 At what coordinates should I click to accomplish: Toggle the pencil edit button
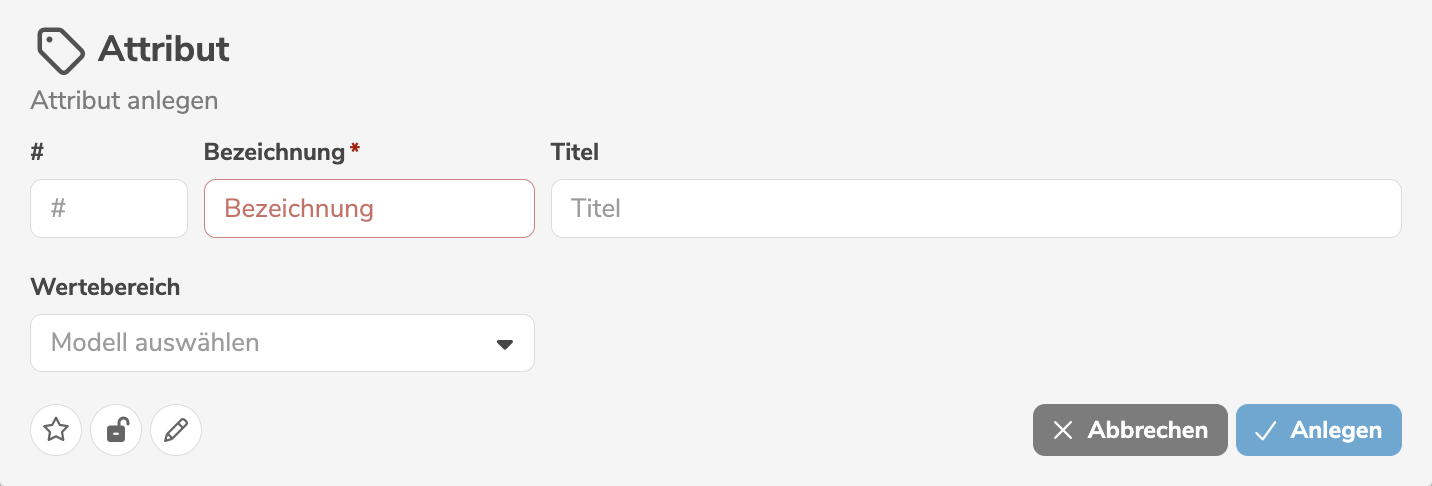[x=176, y=431]
